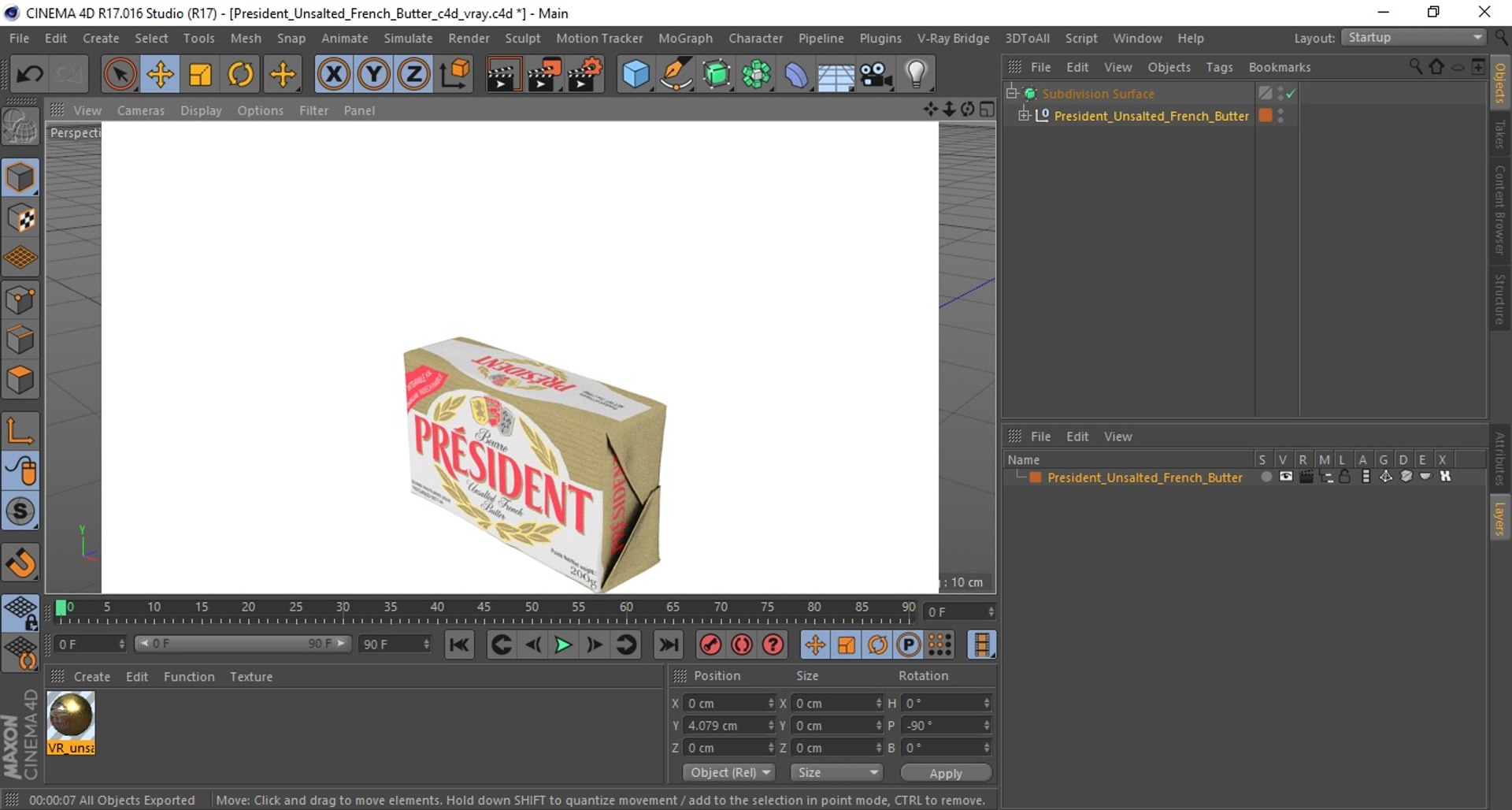
Task: Expand the President_Unsalted_French_Butter object node
Action: pyautogui.click(x=1024, y=116)
